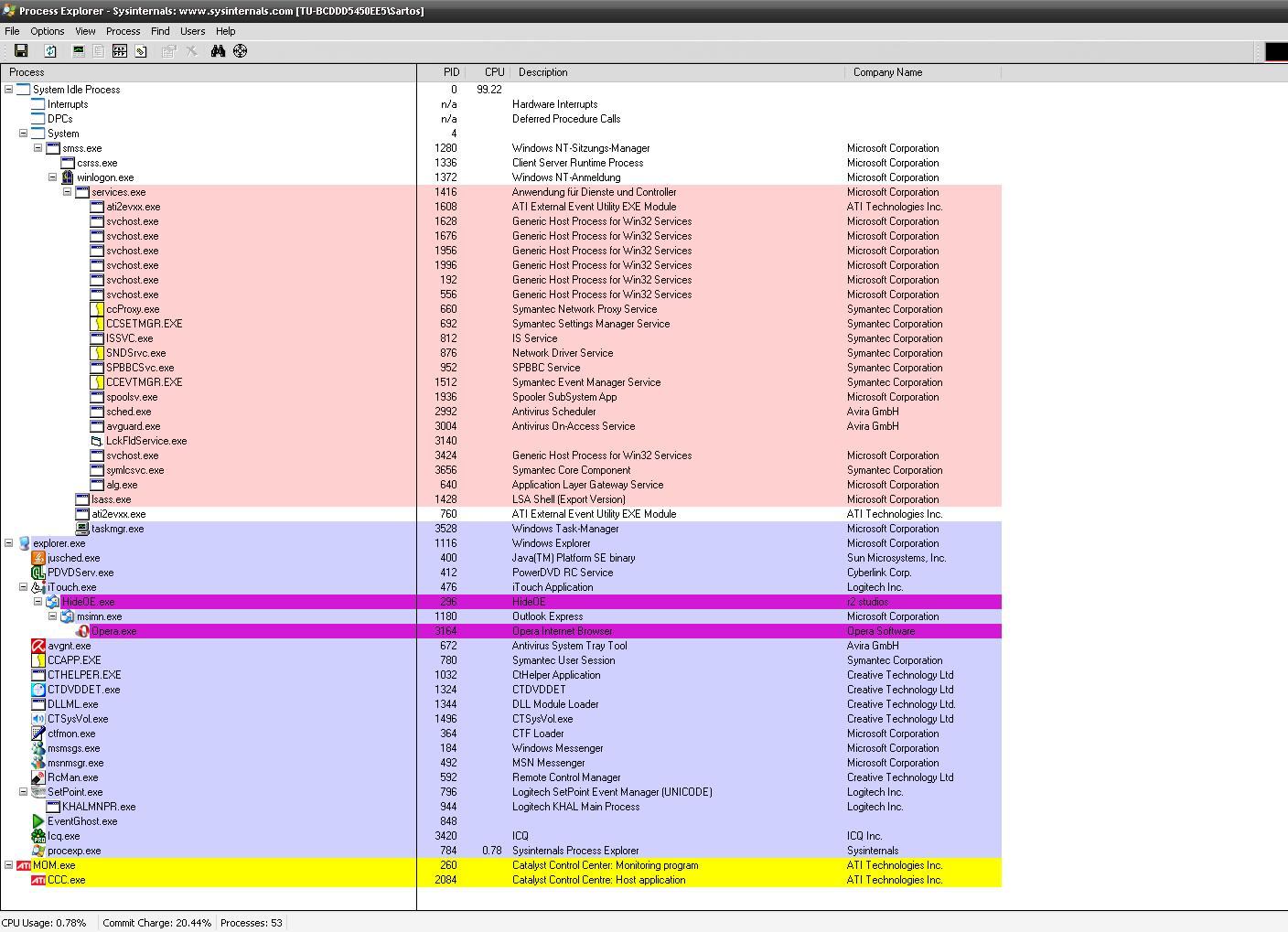1288x932 pixels.
Task: Click 'Outlook Express' description text
Action: 547,616
